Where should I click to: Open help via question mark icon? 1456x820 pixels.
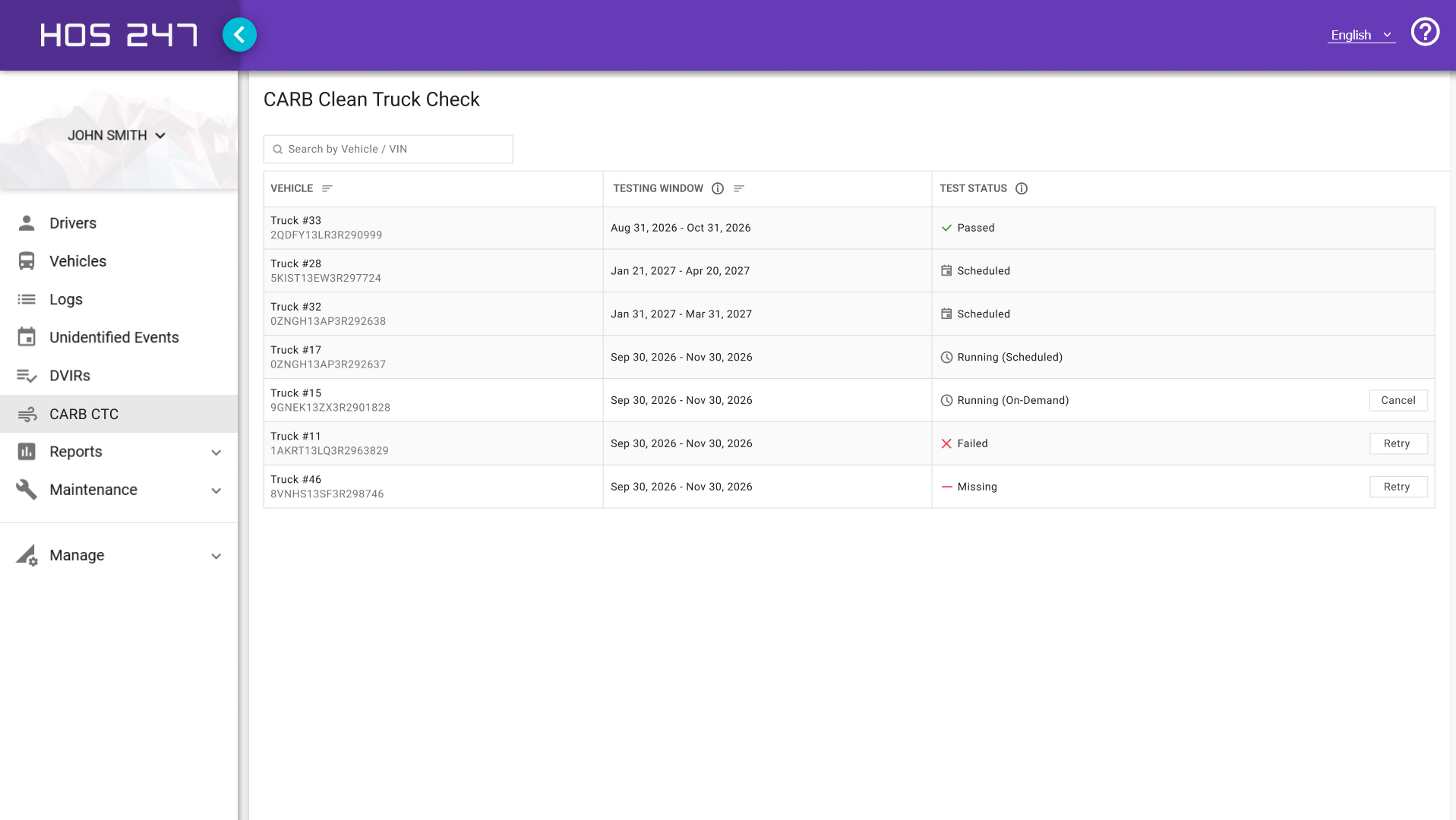tap(1425, 33)
